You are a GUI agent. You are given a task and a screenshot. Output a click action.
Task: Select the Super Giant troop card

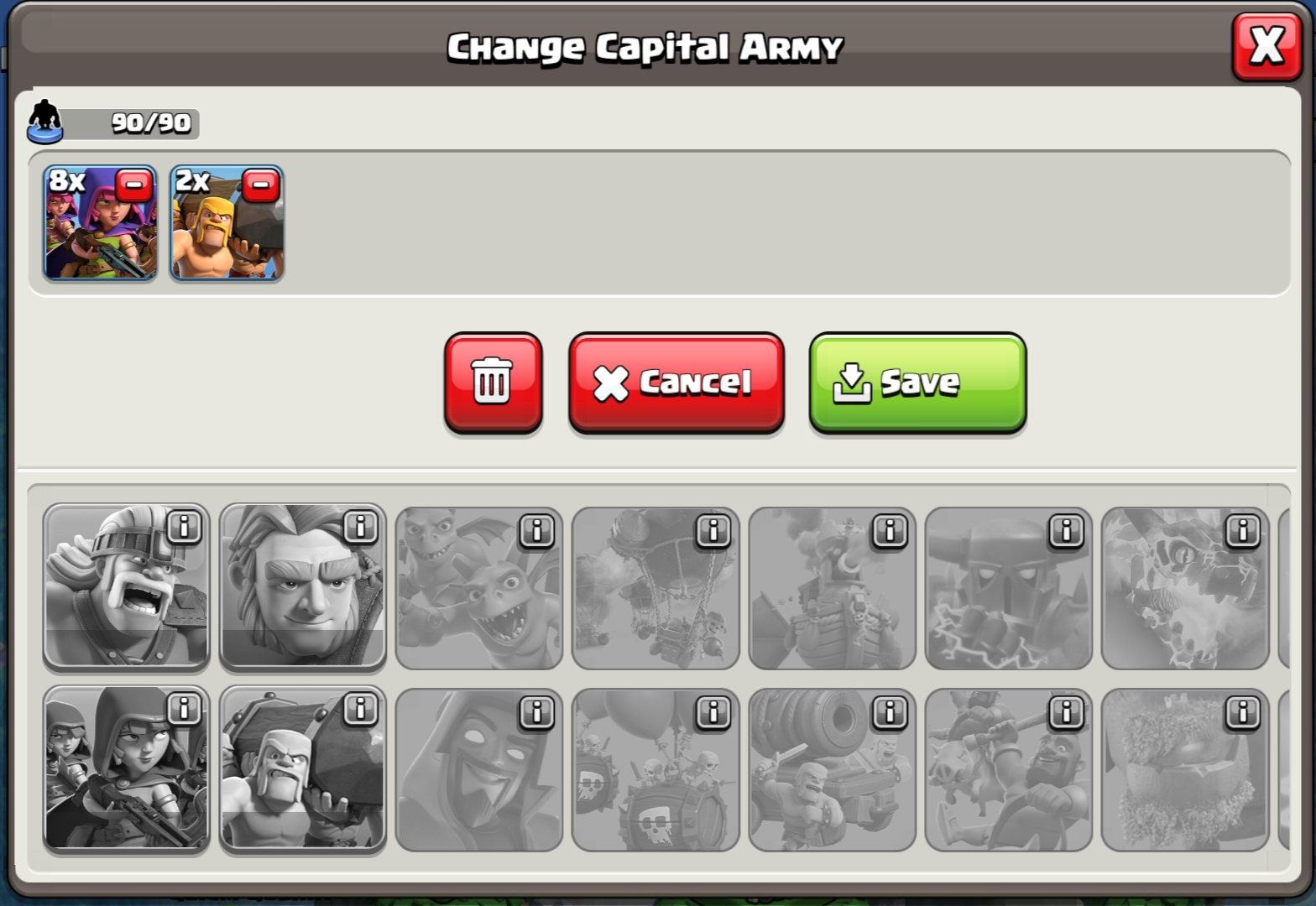(x=303, y=587)
